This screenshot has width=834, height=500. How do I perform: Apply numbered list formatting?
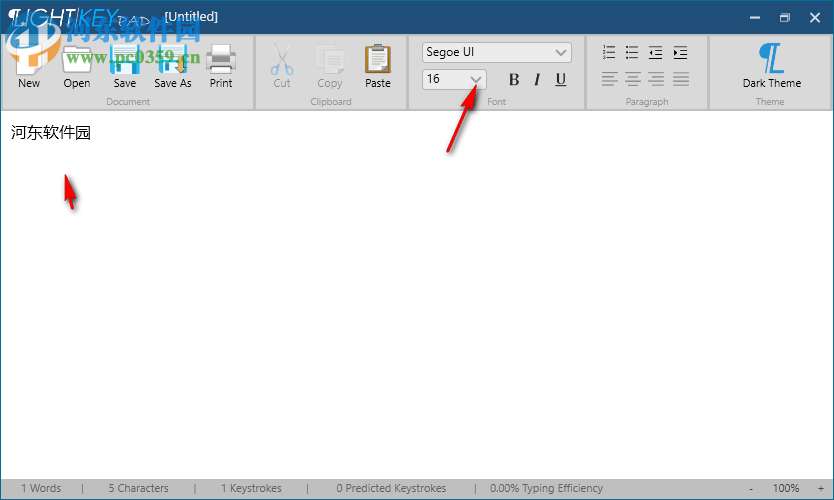point(609,52)
